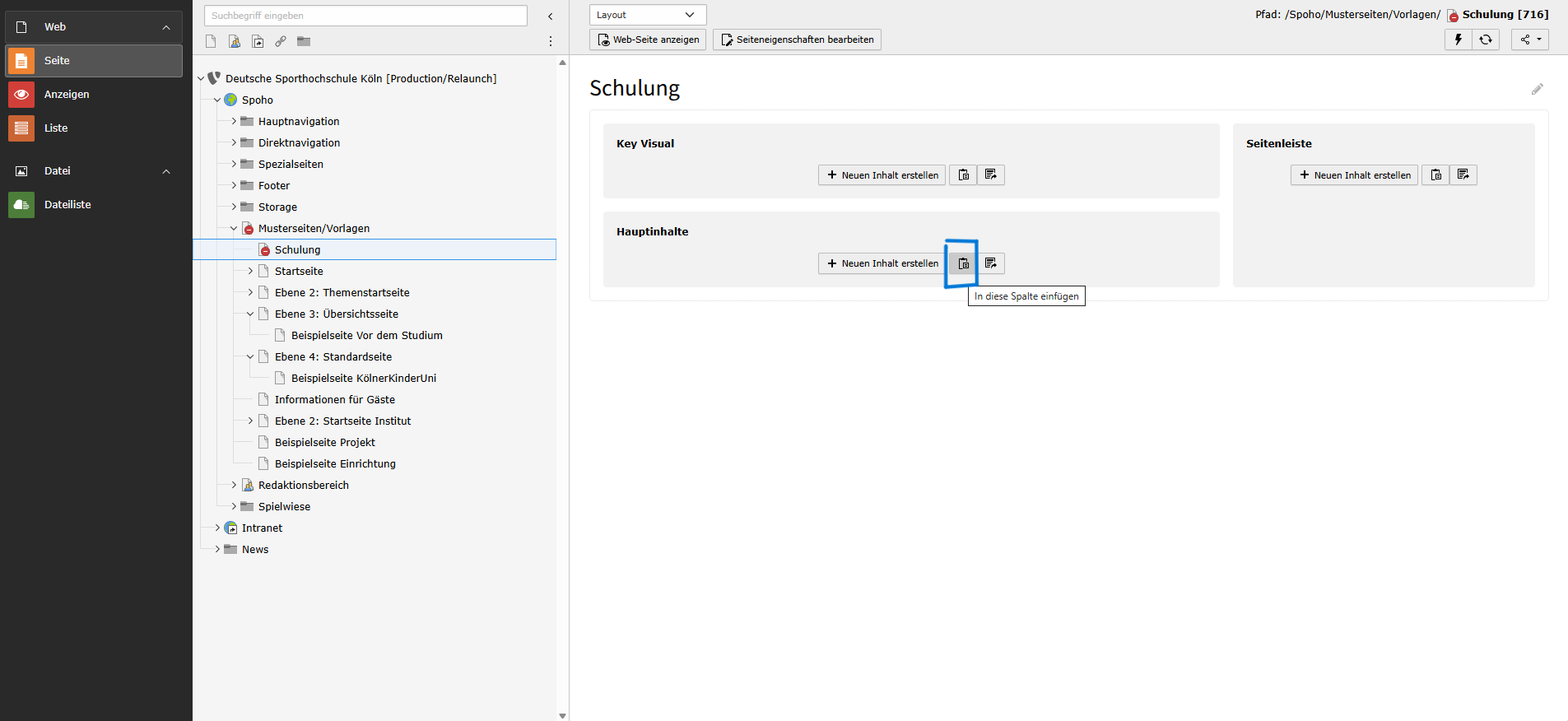Open the Layout dropdown

pyautogui.click(x=647, y=15)
